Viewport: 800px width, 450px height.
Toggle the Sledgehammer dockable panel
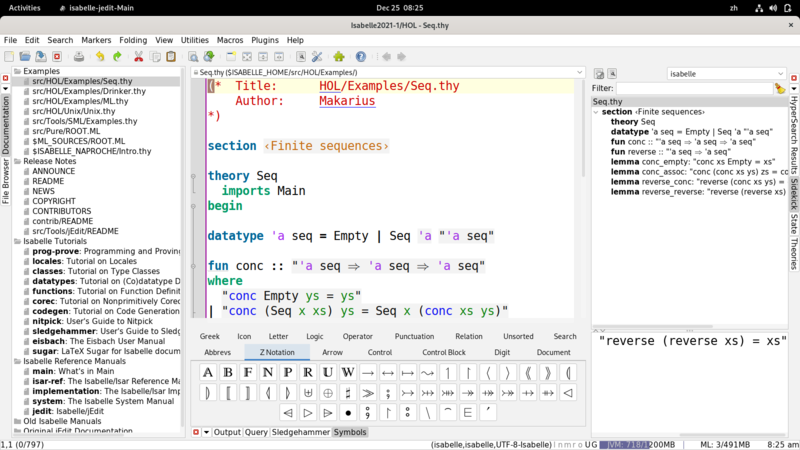click(x=301, y=432)
